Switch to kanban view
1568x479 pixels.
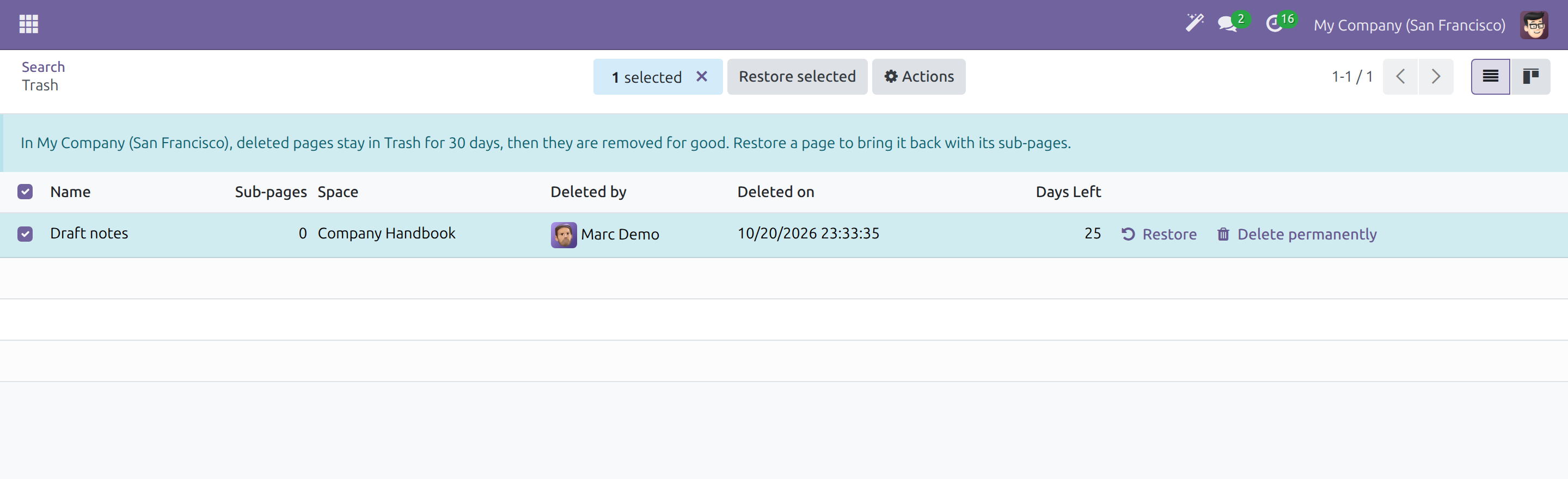click(1530, 77)
